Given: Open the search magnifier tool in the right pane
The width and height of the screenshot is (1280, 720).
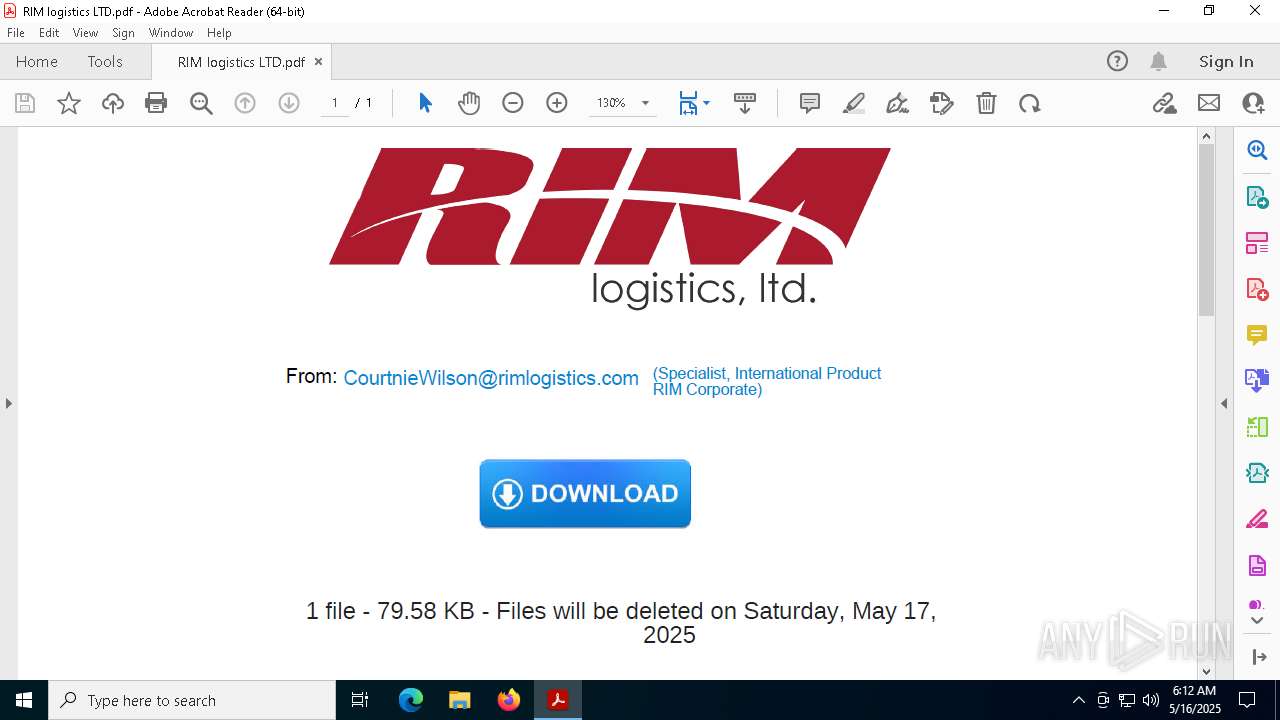Looking at the screenshot, I should tap(1257, 150).
